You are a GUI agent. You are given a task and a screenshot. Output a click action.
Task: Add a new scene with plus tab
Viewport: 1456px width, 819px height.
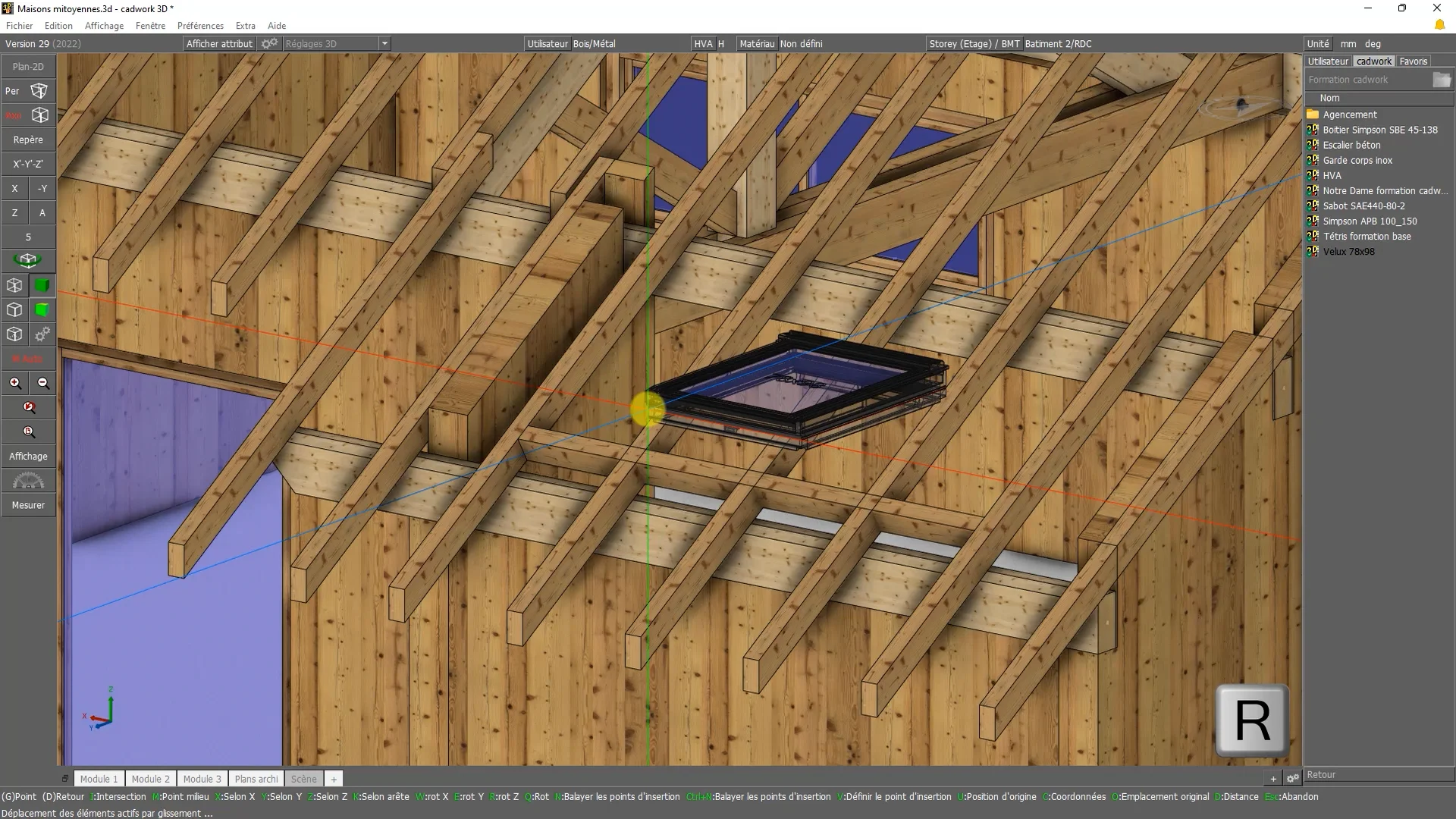pos(334,779)
